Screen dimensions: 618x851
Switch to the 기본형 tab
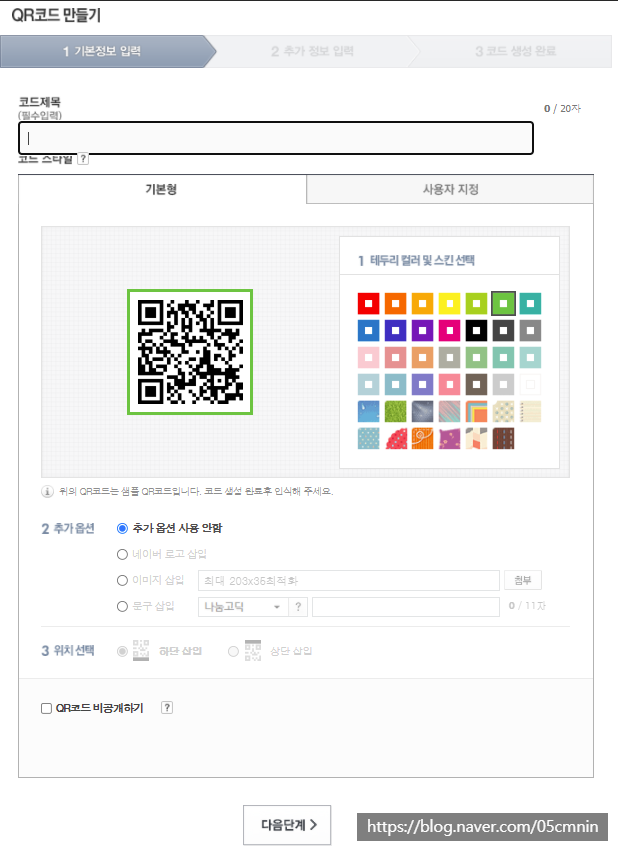pyautogui.click(x=162, y=189)
